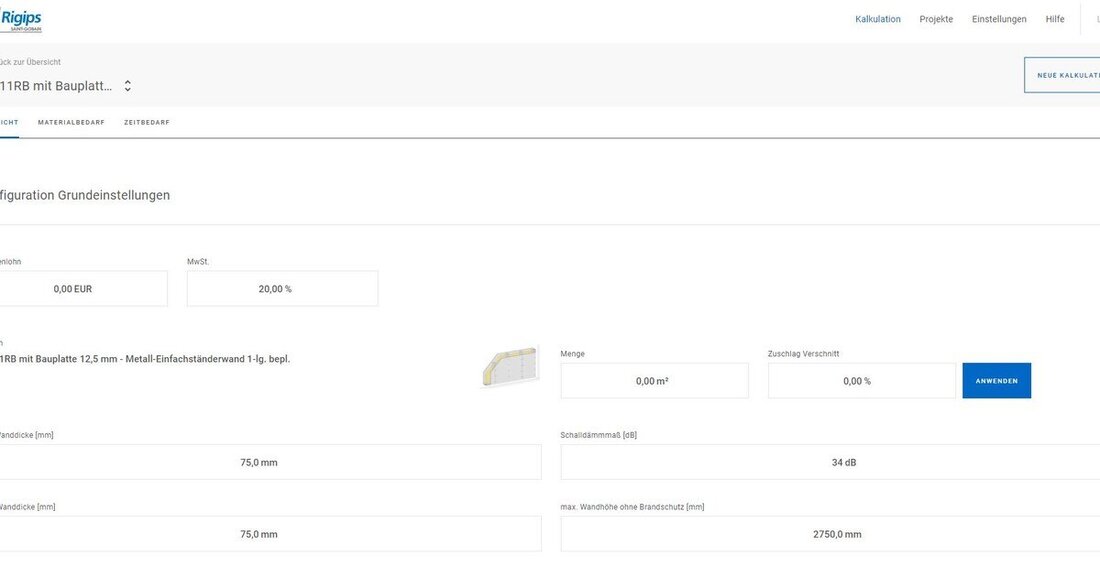Viewport: 1100px width, 577px height.
Task: Select Hilfe in the top navigation
Action: click(1054, 19)
